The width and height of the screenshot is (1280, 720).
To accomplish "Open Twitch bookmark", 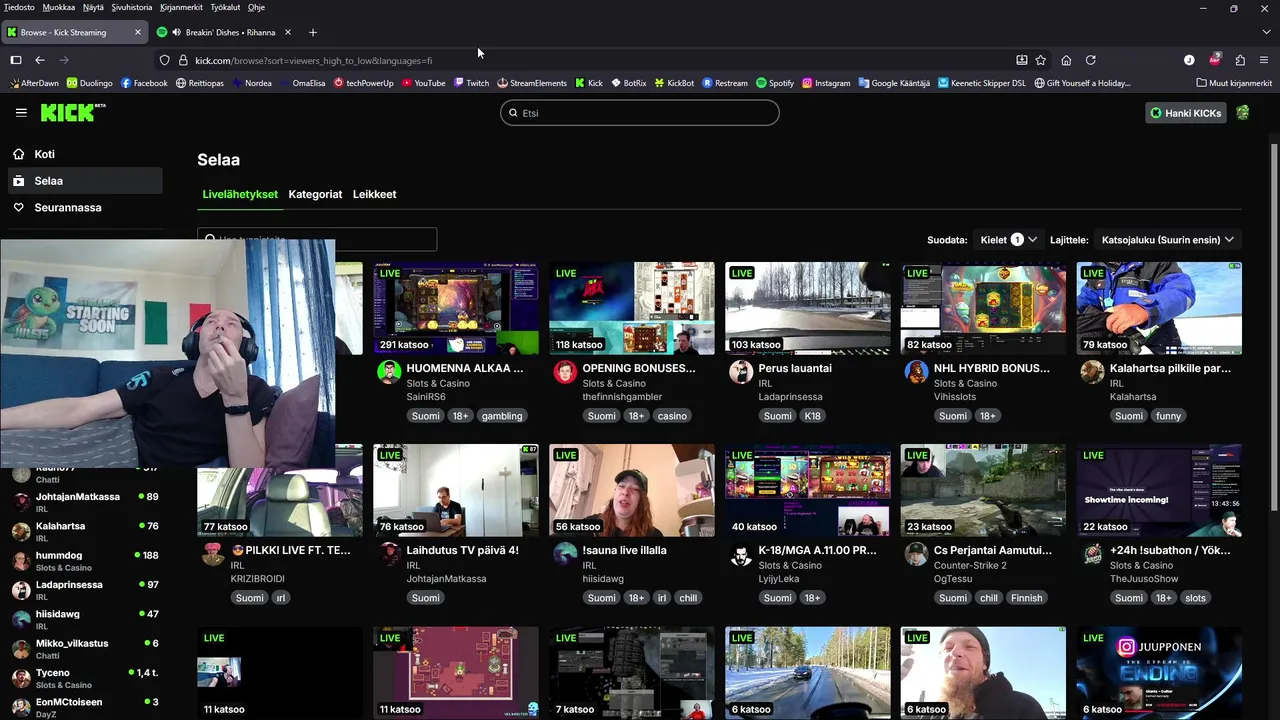I will click(470, 83).
